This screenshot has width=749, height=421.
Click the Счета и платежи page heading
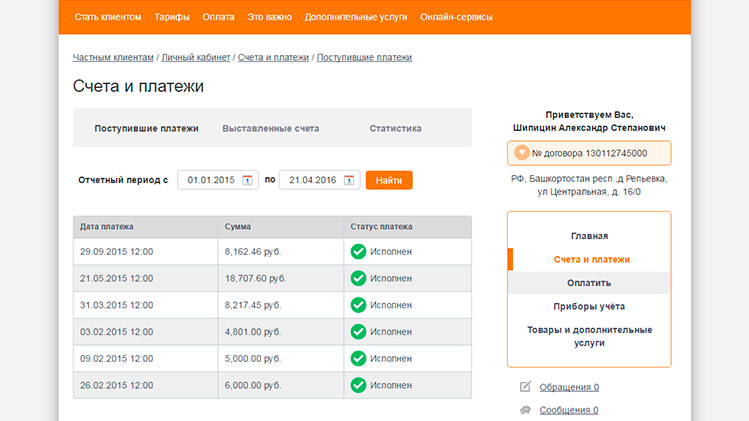pyautogui.click(x=139, y=86)
